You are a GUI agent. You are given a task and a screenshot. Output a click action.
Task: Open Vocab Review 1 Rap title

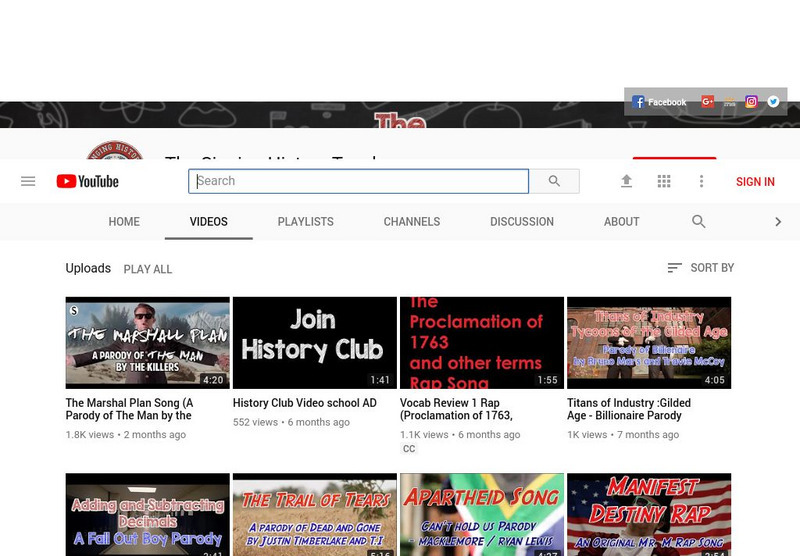click(456, 409)
